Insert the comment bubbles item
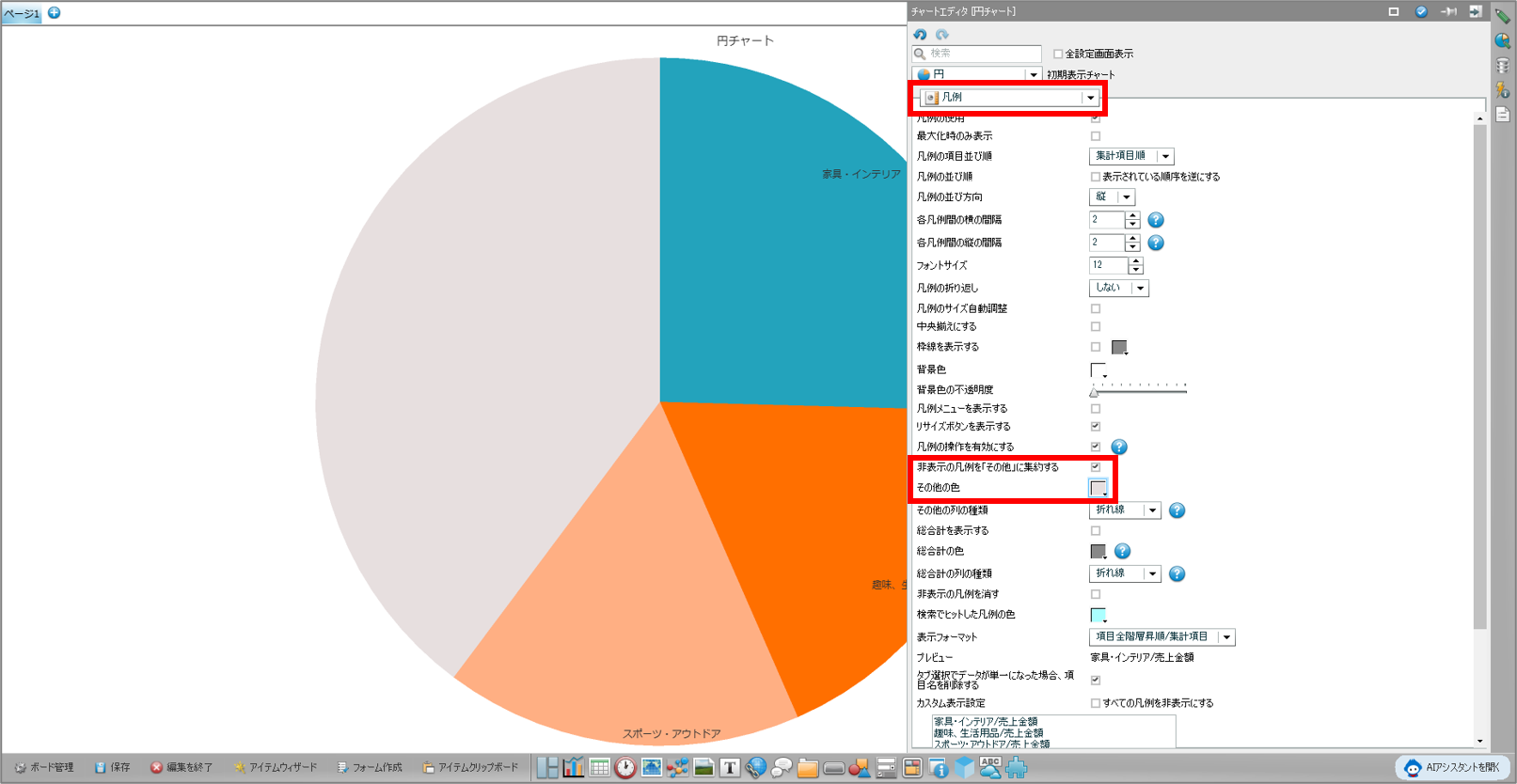 [782, 768]
